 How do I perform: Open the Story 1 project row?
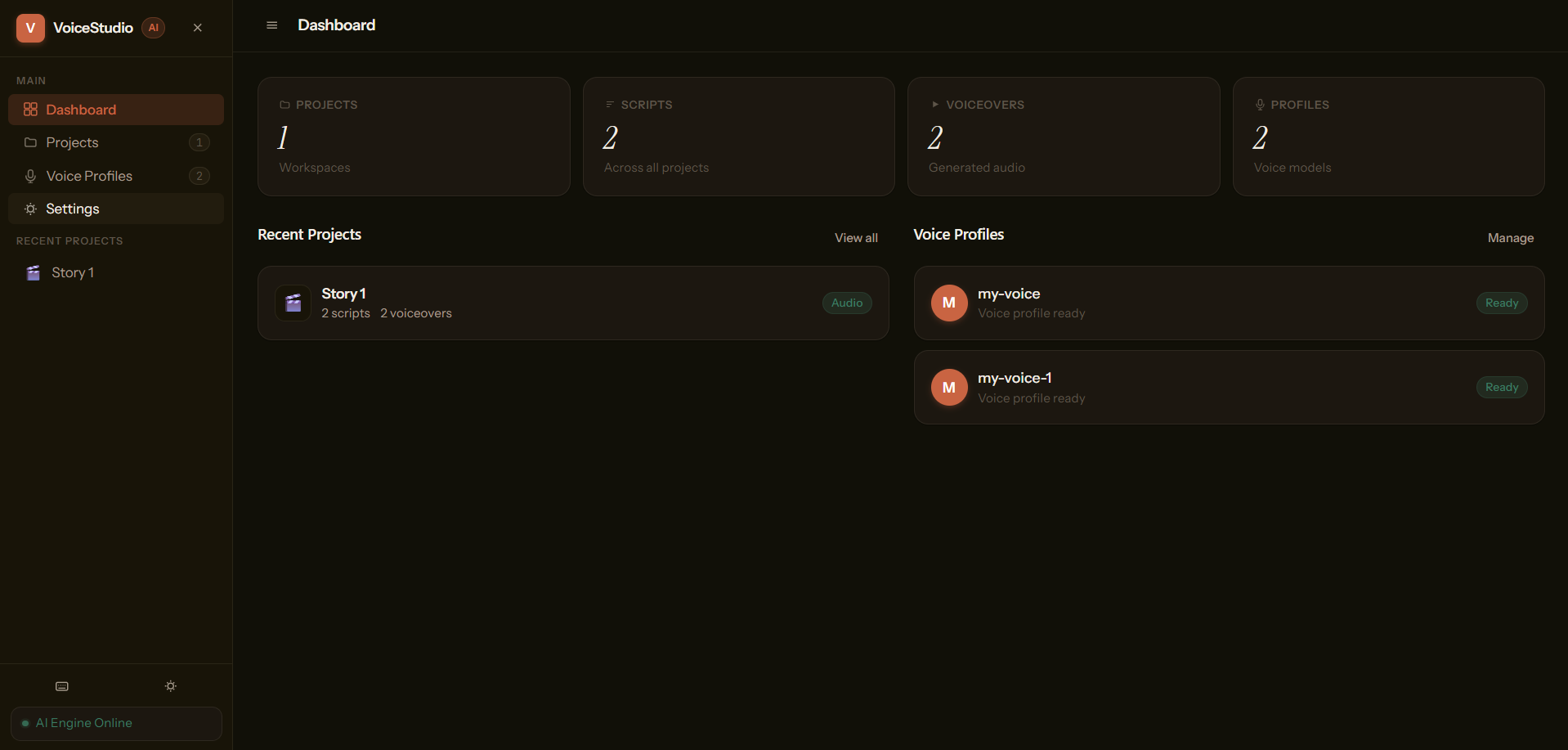pyautogui.click(x=573, y=303)
